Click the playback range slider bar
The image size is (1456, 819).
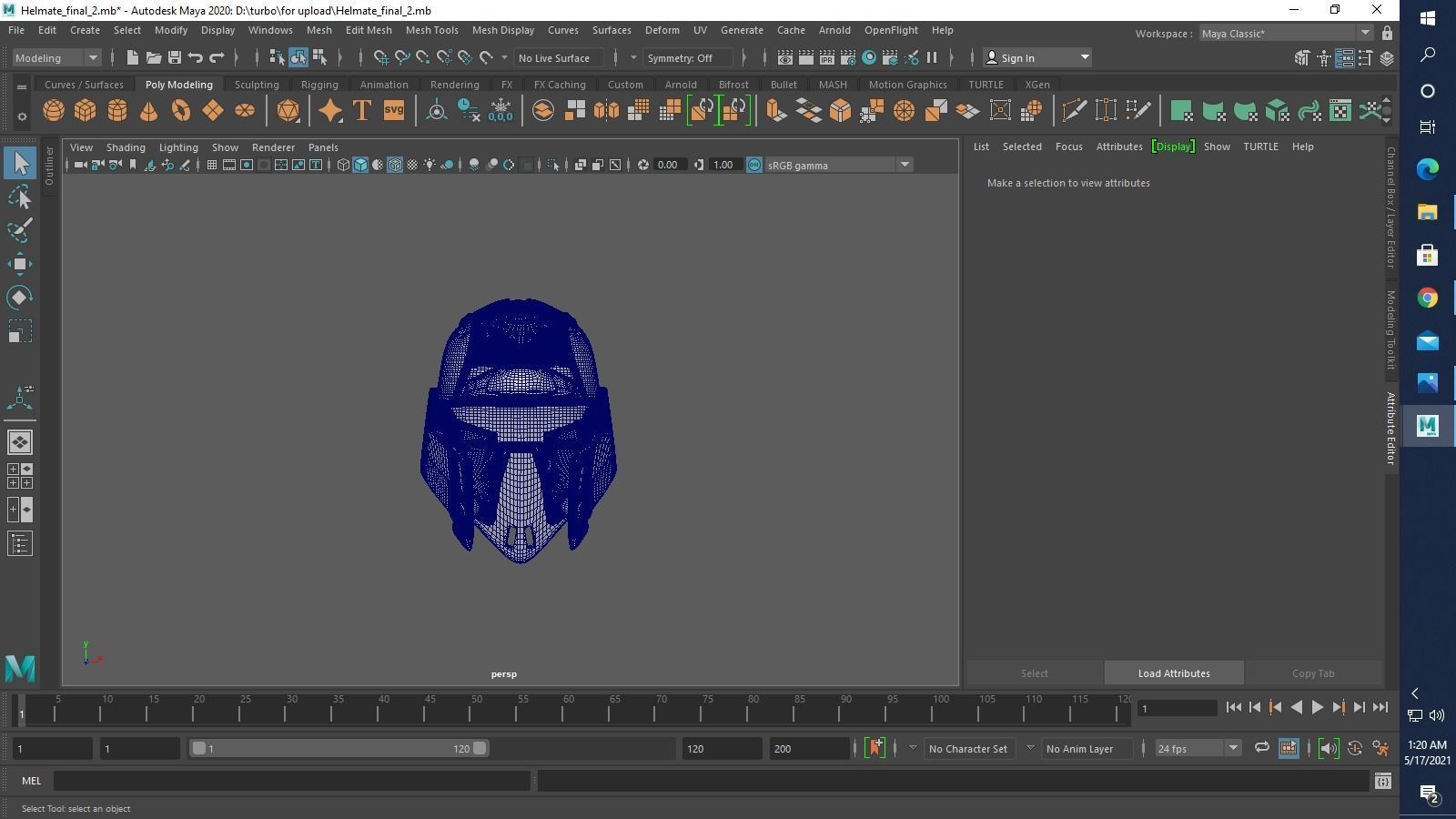[x=339, y=748]
